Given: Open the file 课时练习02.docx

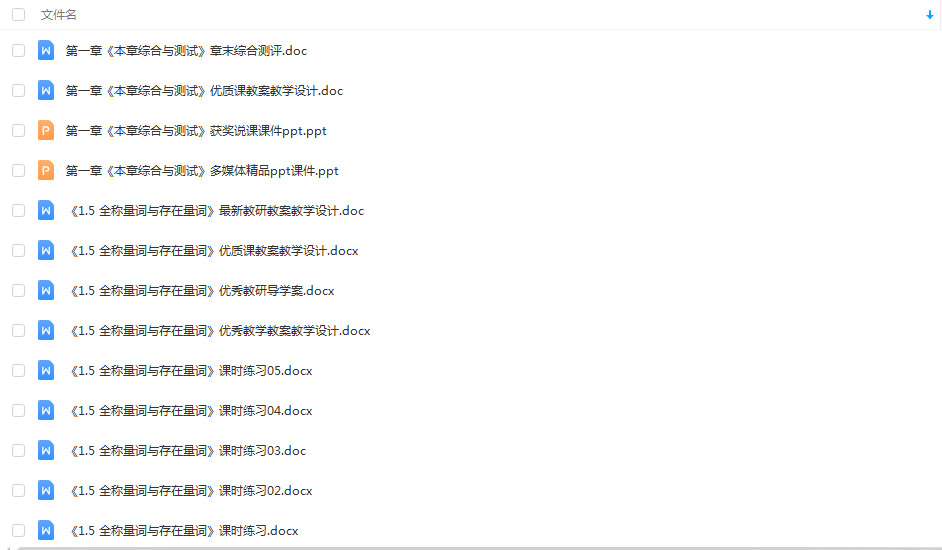Looking at the screenshot, I should 191,490.
